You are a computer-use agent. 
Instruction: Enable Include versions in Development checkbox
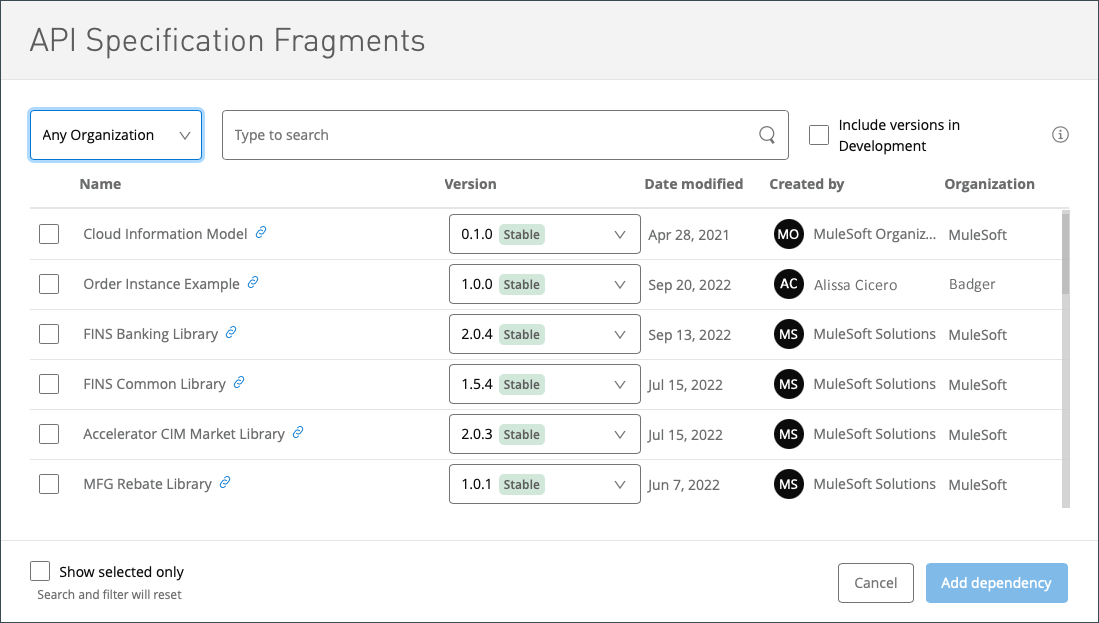[819, 135]
